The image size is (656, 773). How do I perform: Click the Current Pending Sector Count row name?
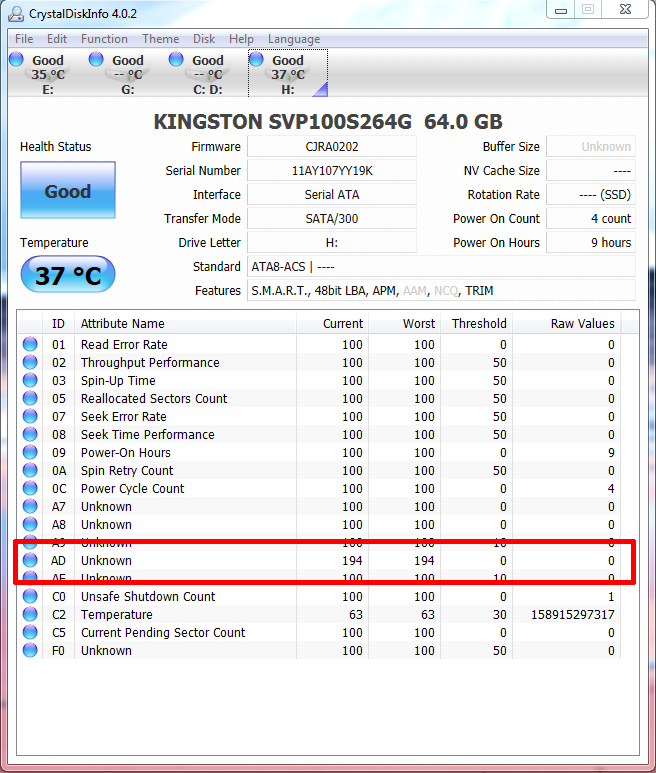163,632
